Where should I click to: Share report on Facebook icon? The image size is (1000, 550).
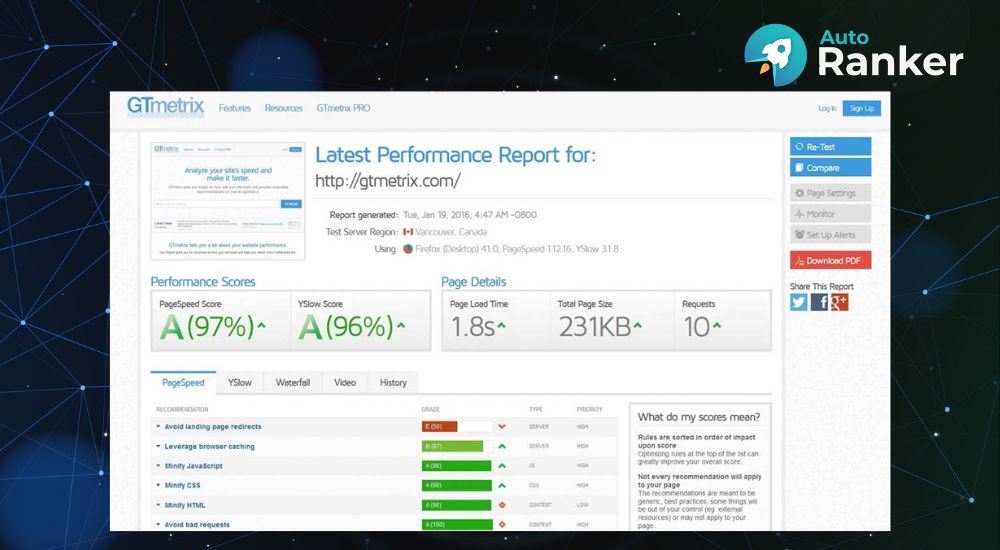(819, 302)
